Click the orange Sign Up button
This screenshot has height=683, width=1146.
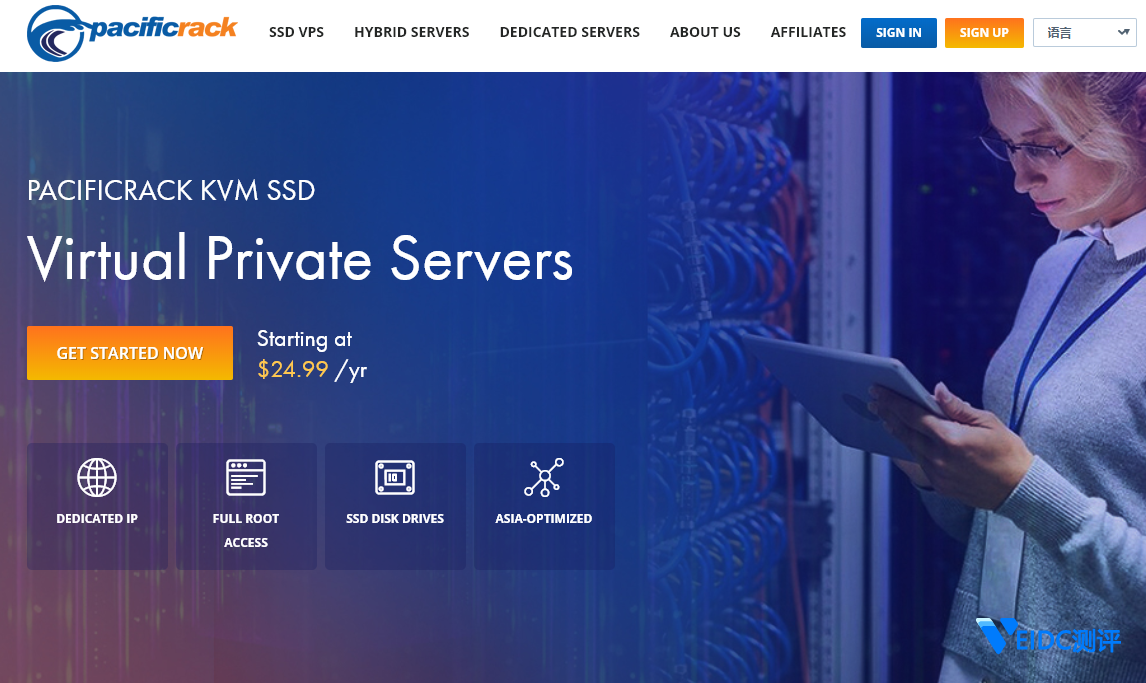point(984,33)
